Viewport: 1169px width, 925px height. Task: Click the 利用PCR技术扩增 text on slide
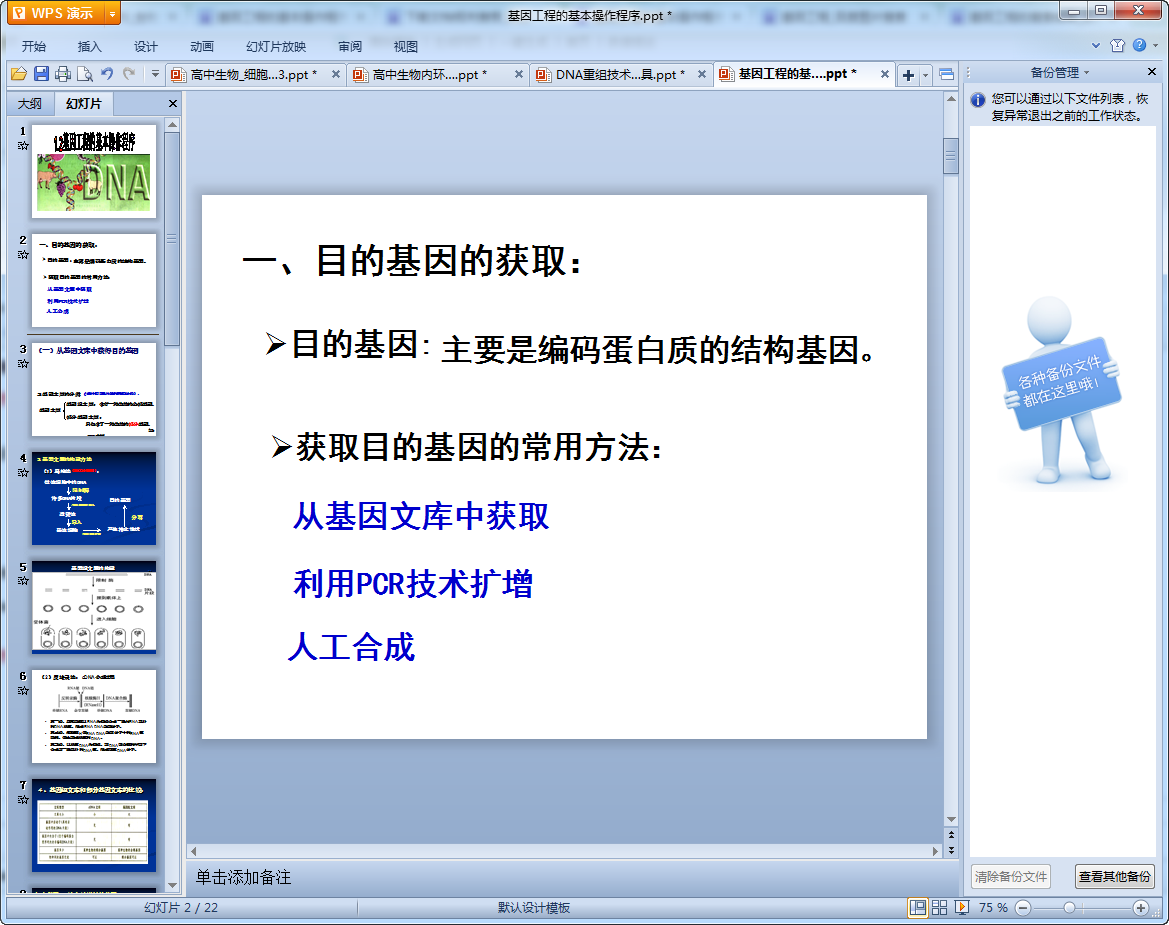[x=412, y=583]
